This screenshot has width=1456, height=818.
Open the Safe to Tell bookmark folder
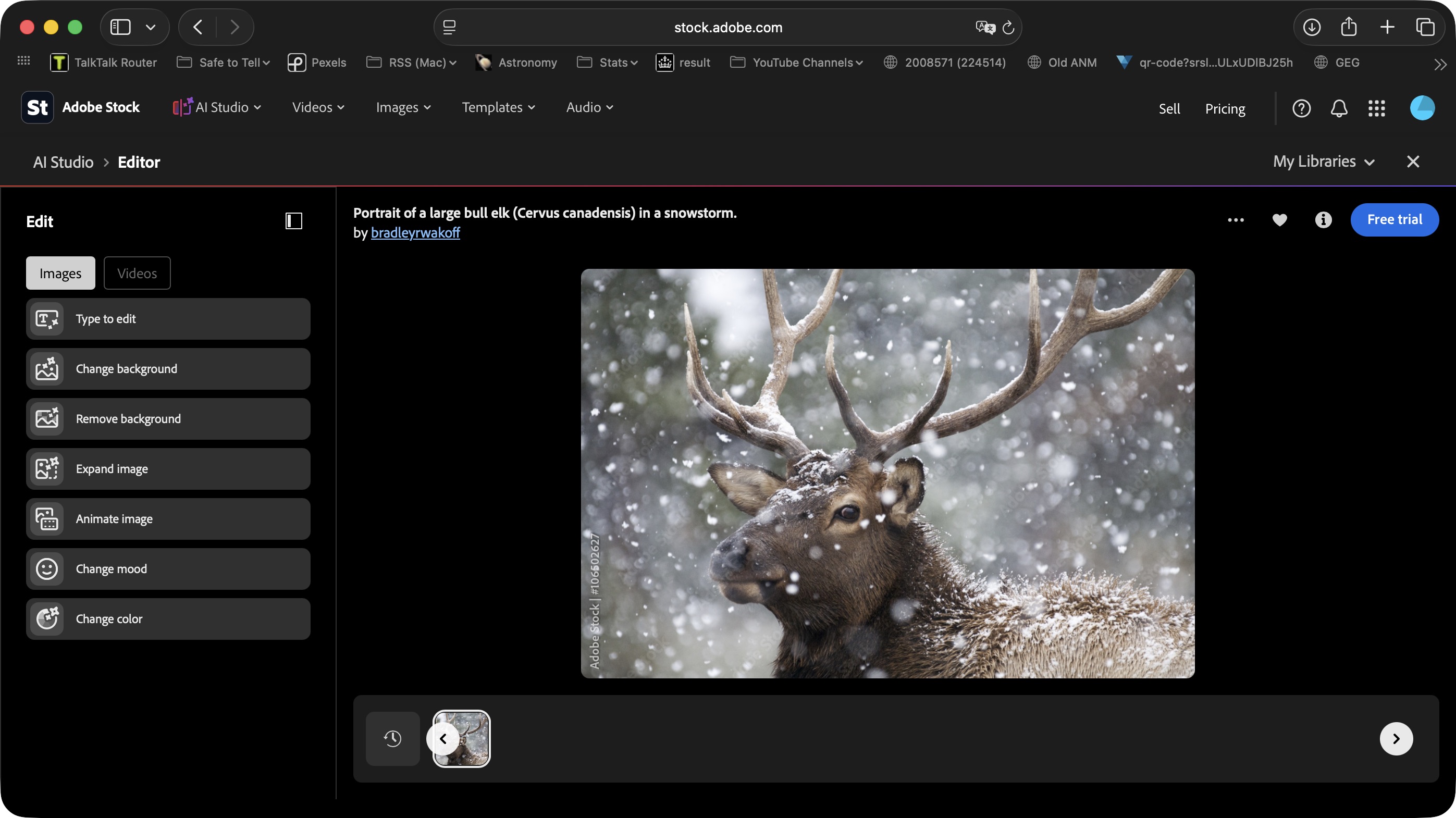point(223,63)
